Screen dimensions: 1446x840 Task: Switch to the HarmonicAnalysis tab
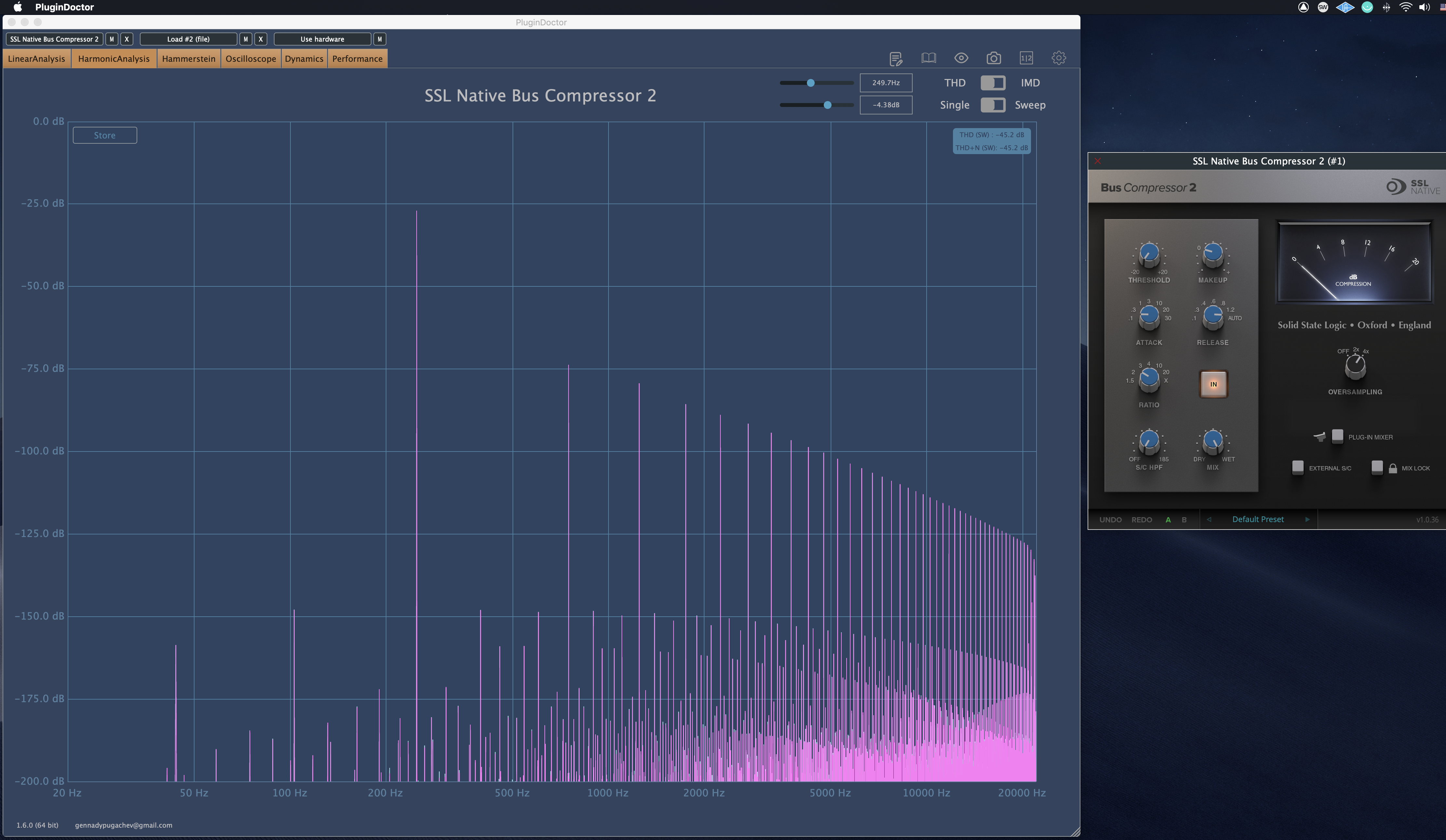pyautogui.click(x=114, y=59)
